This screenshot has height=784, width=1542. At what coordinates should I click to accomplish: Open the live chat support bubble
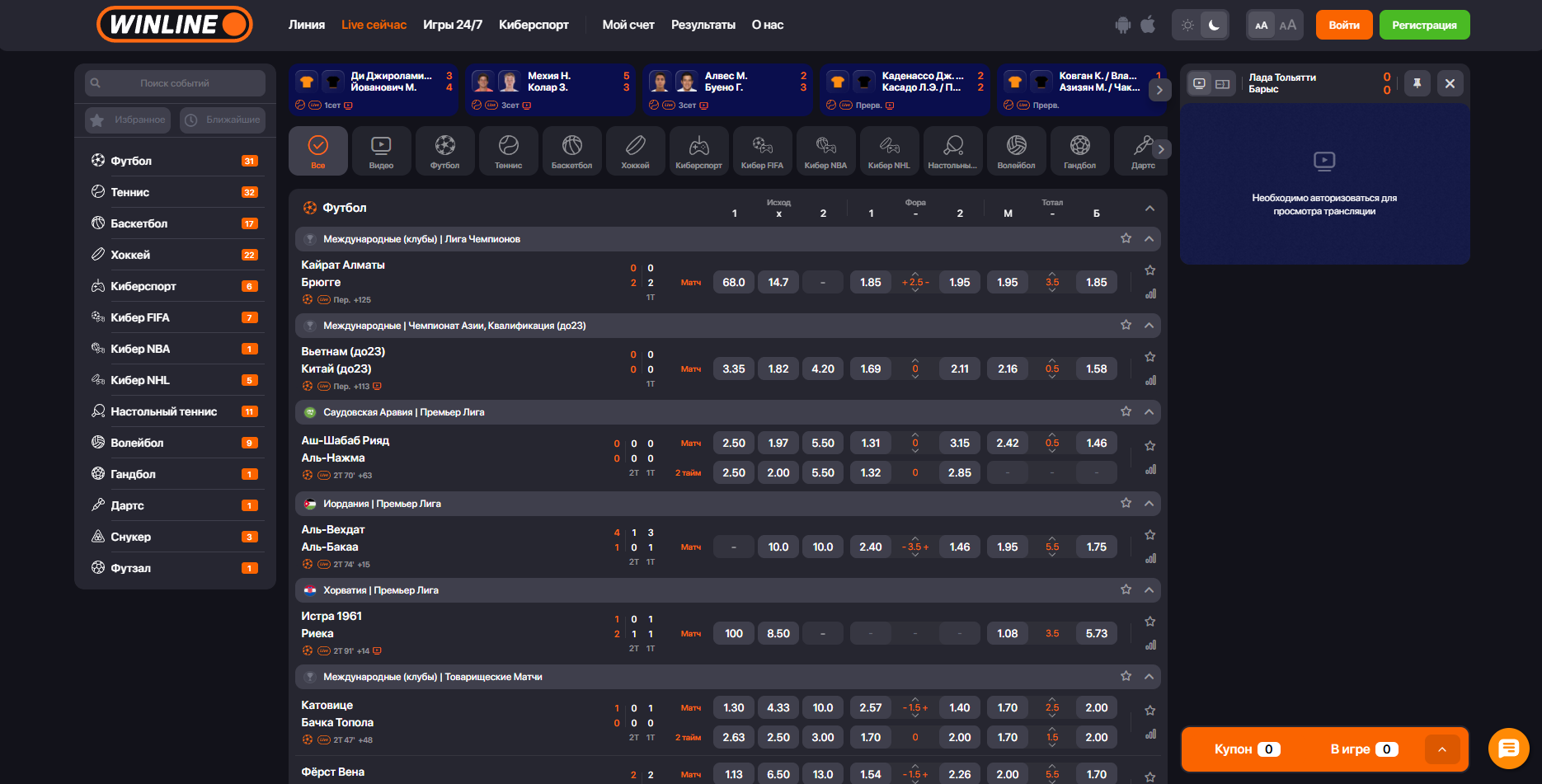pyautogui.click(x=1508, y=748)
